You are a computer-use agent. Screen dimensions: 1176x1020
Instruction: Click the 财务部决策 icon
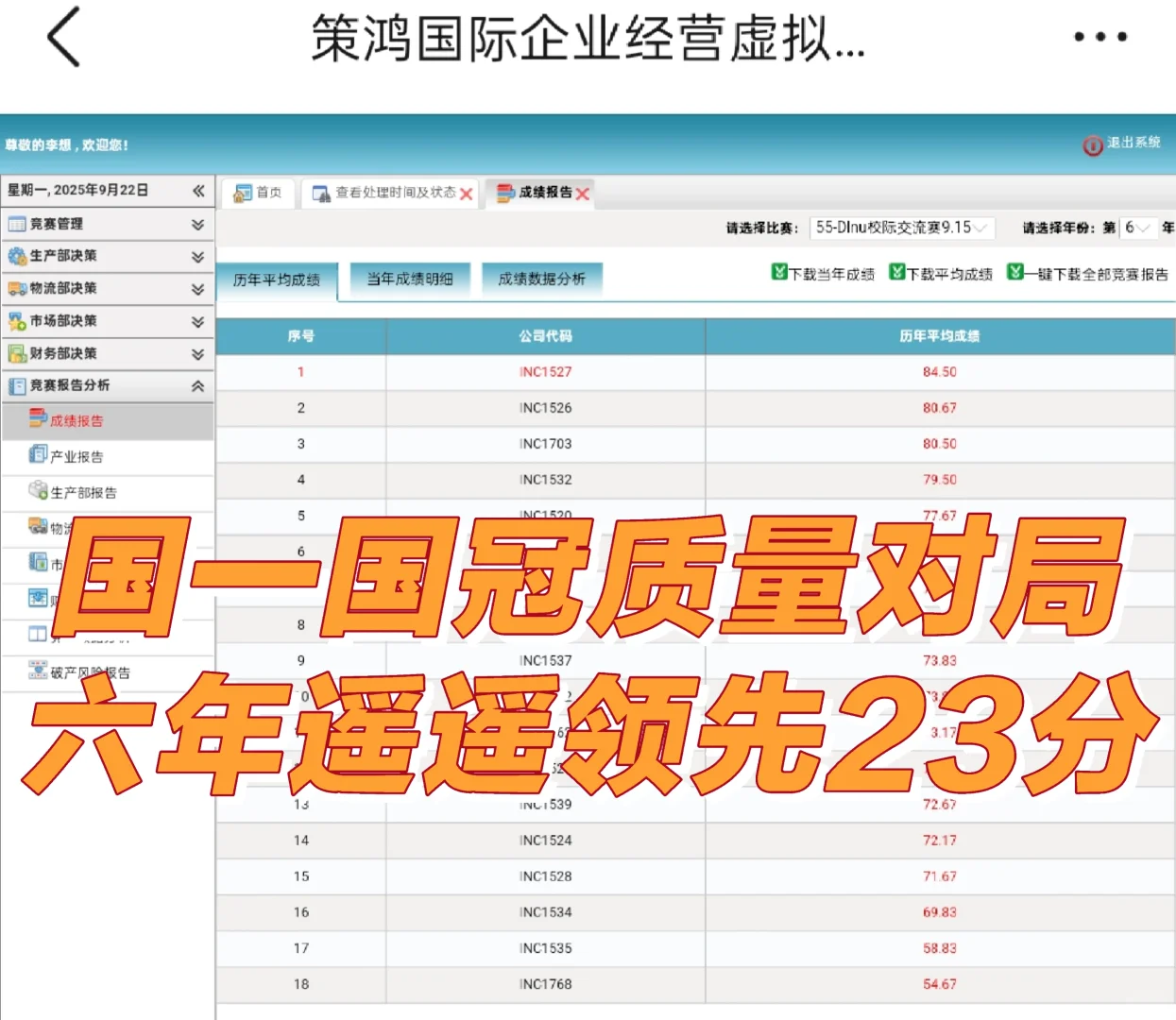pyautogui.click(x=17, y=353)
